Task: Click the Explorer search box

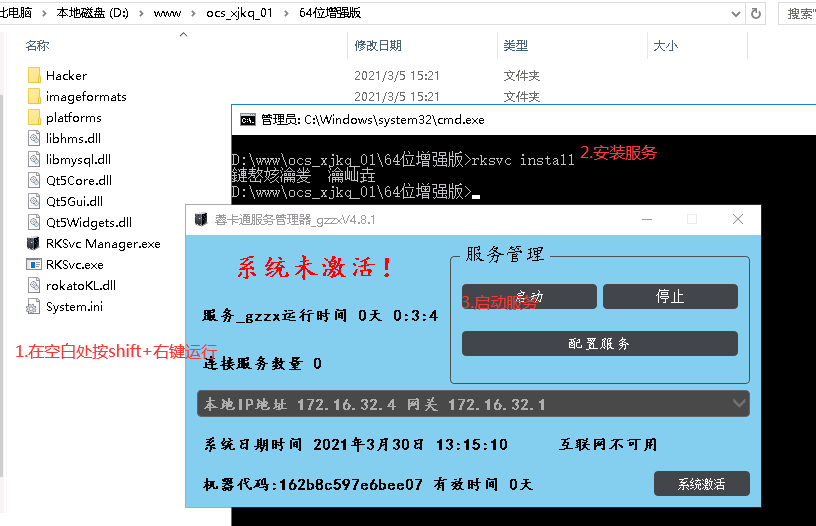Action: coord(797,14)
